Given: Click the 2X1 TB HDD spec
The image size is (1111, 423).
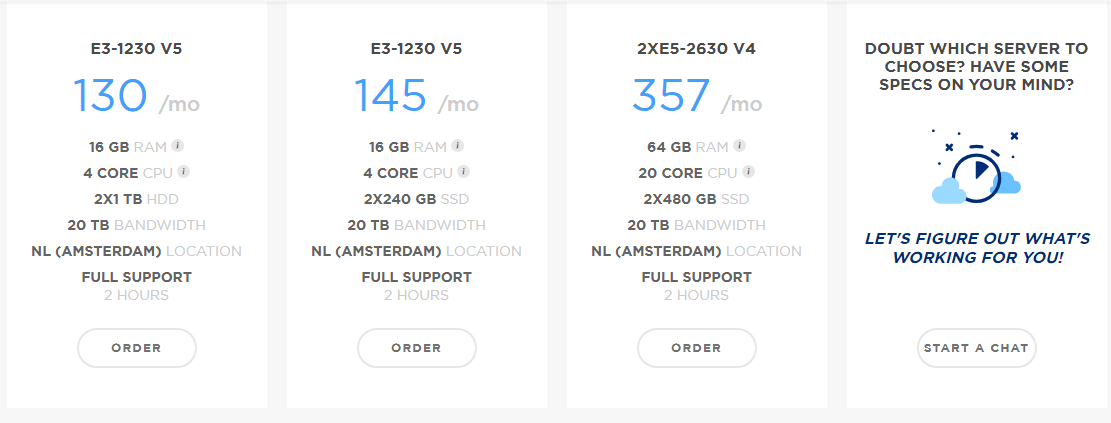Looking at the screenshot, I should pos(137,199).
